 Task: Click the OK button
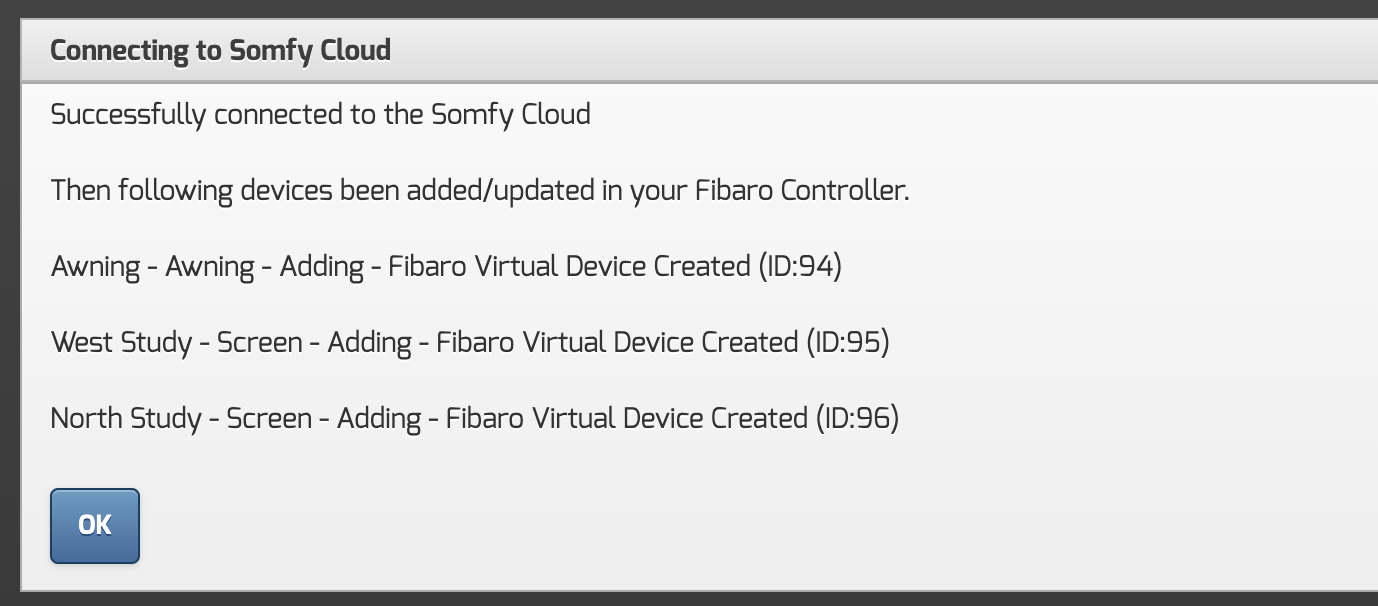click(x=95, y=526)
